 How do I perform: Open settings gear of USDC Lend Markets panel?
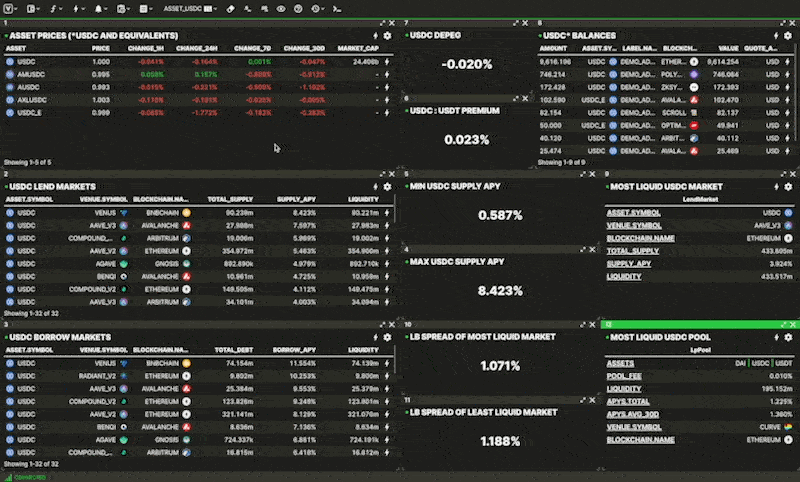pos(387,187)
